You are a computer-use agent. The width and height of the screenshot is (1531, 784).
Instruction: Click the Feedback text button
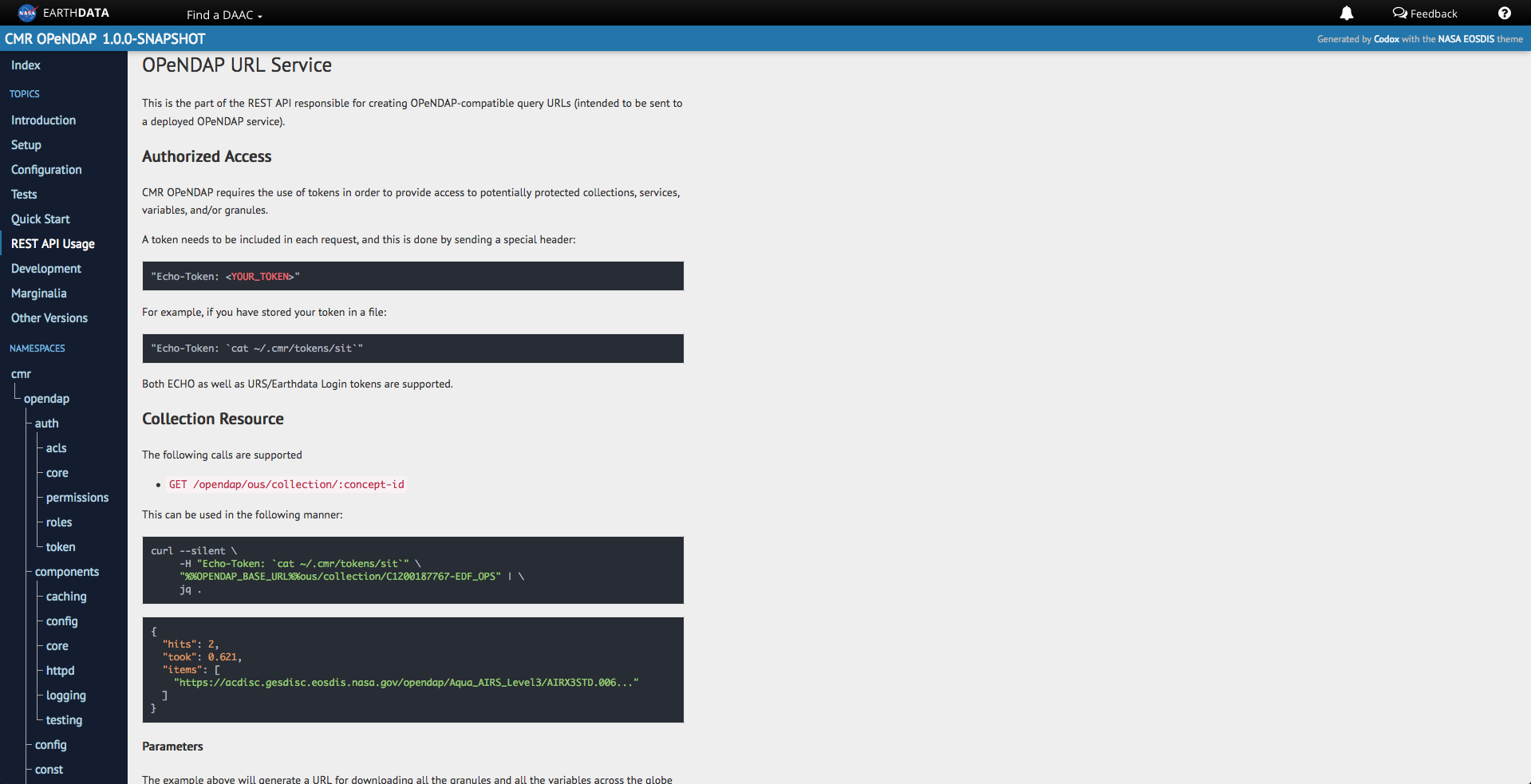[1434, 14]
